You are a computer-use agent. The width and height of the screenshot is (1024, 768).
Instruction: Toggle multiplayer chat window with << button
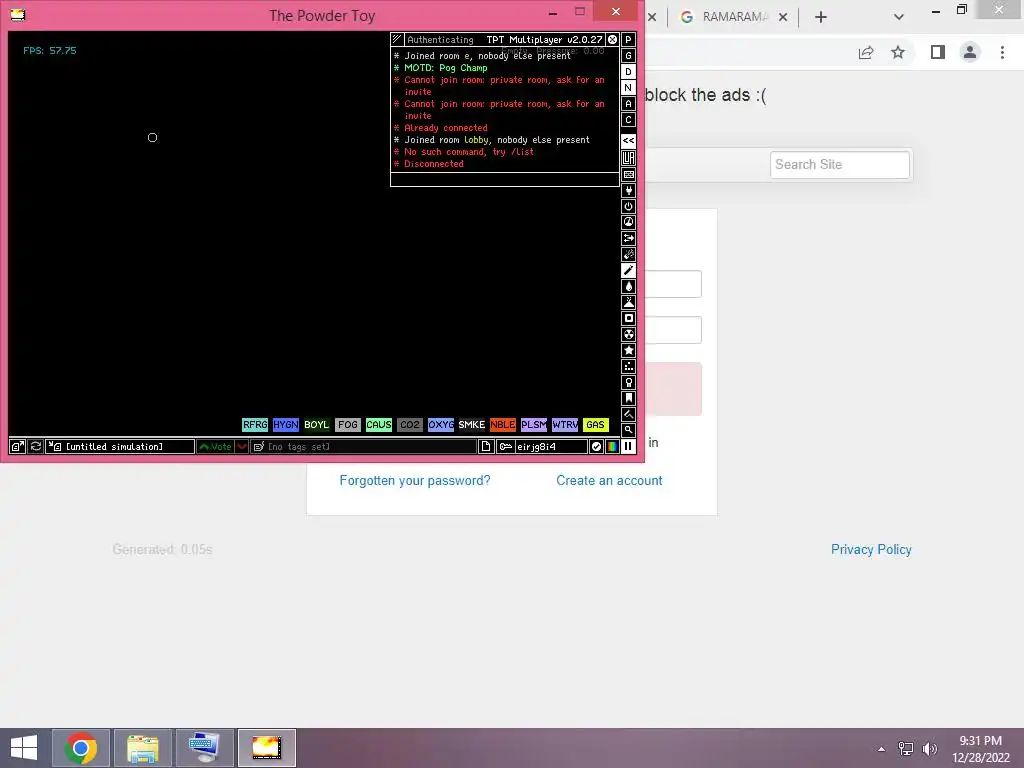click(628, 140)
